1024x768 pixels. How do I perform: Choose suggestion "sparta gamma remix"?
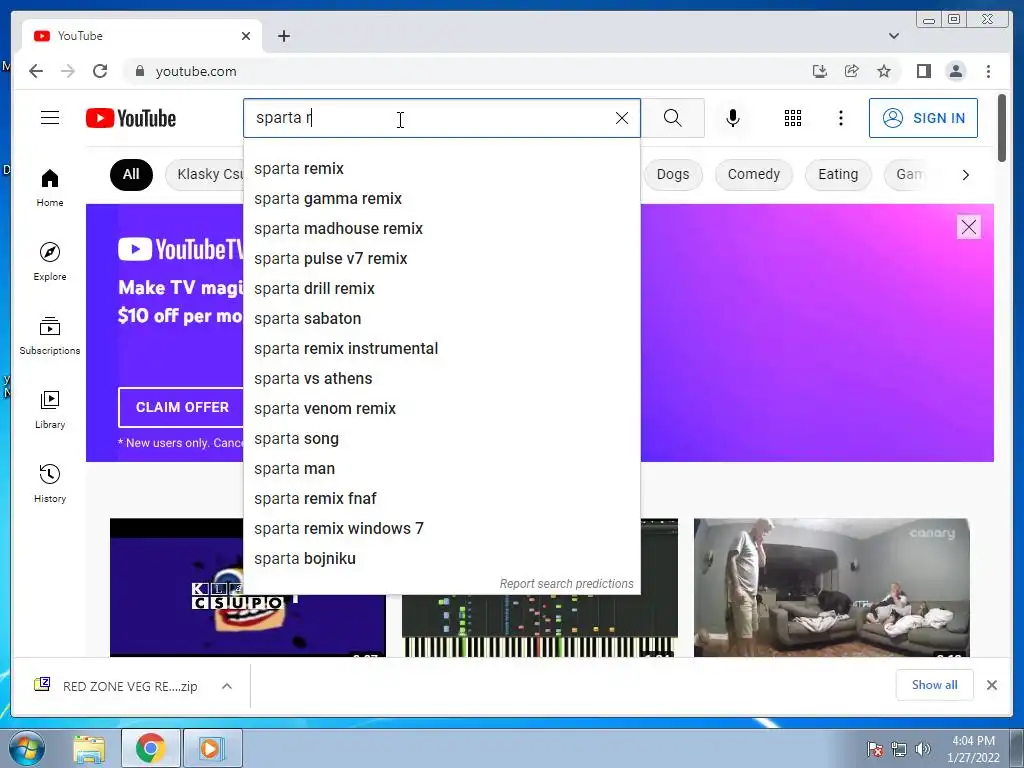point(441,199)
